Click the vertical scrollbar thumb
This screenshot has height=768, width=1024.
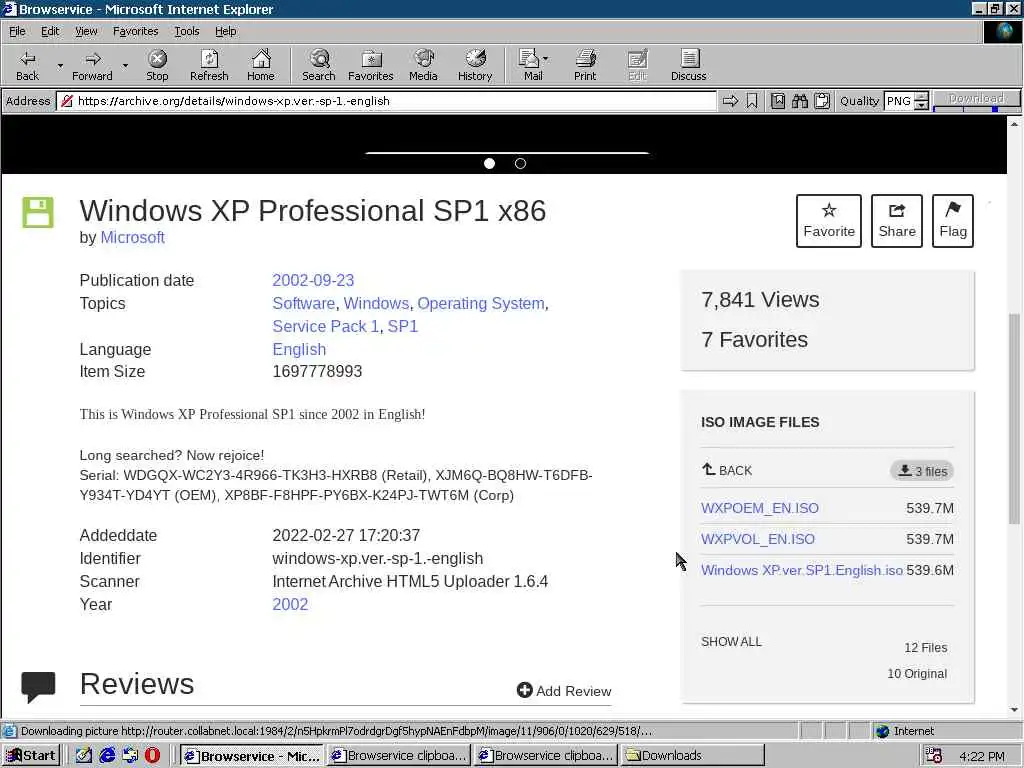1014,418
